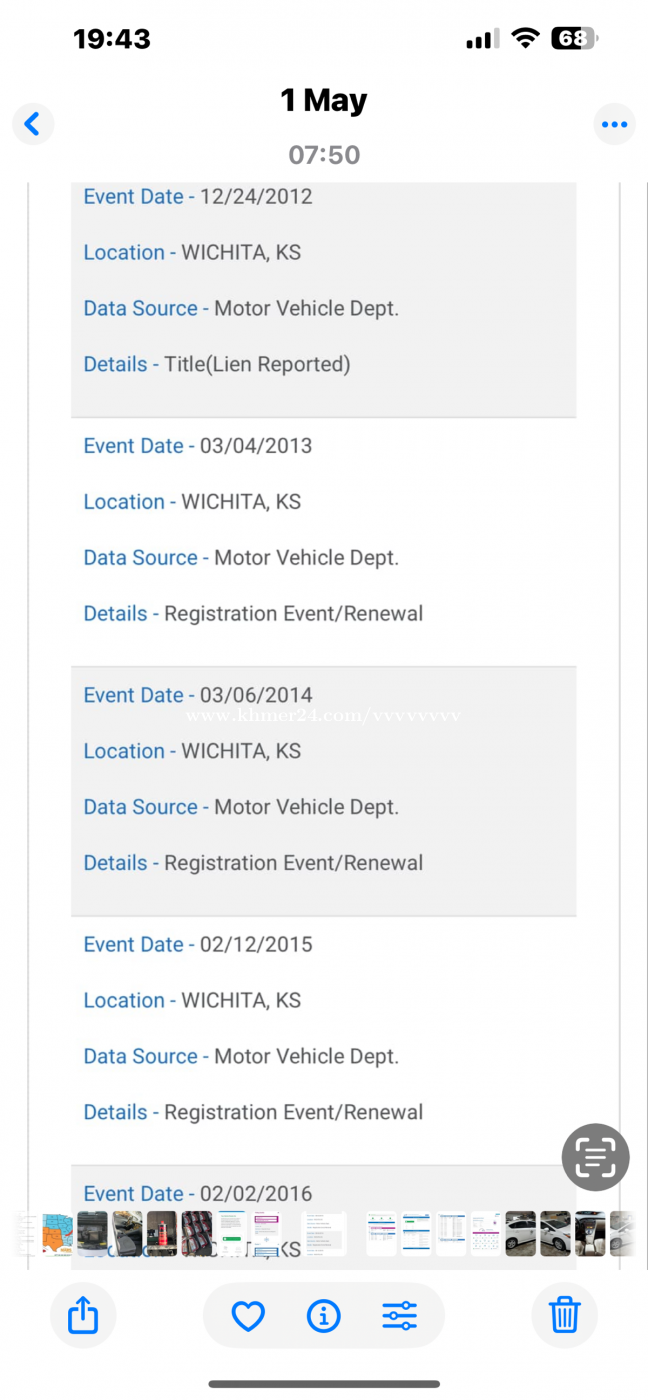Select the orange map thumbnail in filmstrip
This screenshot has width=648, height=1400.
[57, 1234]
